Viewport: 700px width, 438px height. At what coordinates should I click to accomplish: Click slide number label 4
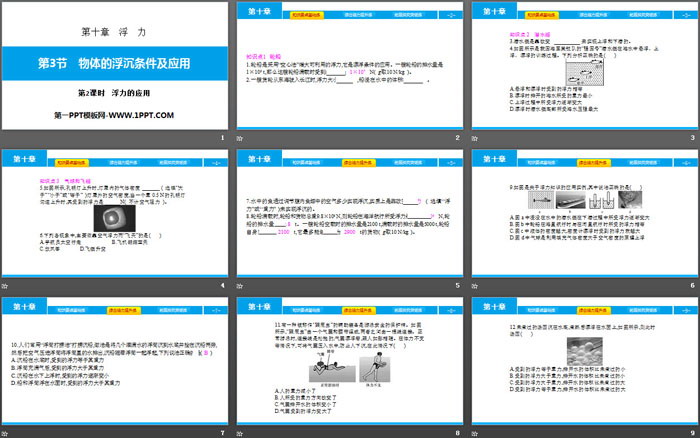(222, 285)
